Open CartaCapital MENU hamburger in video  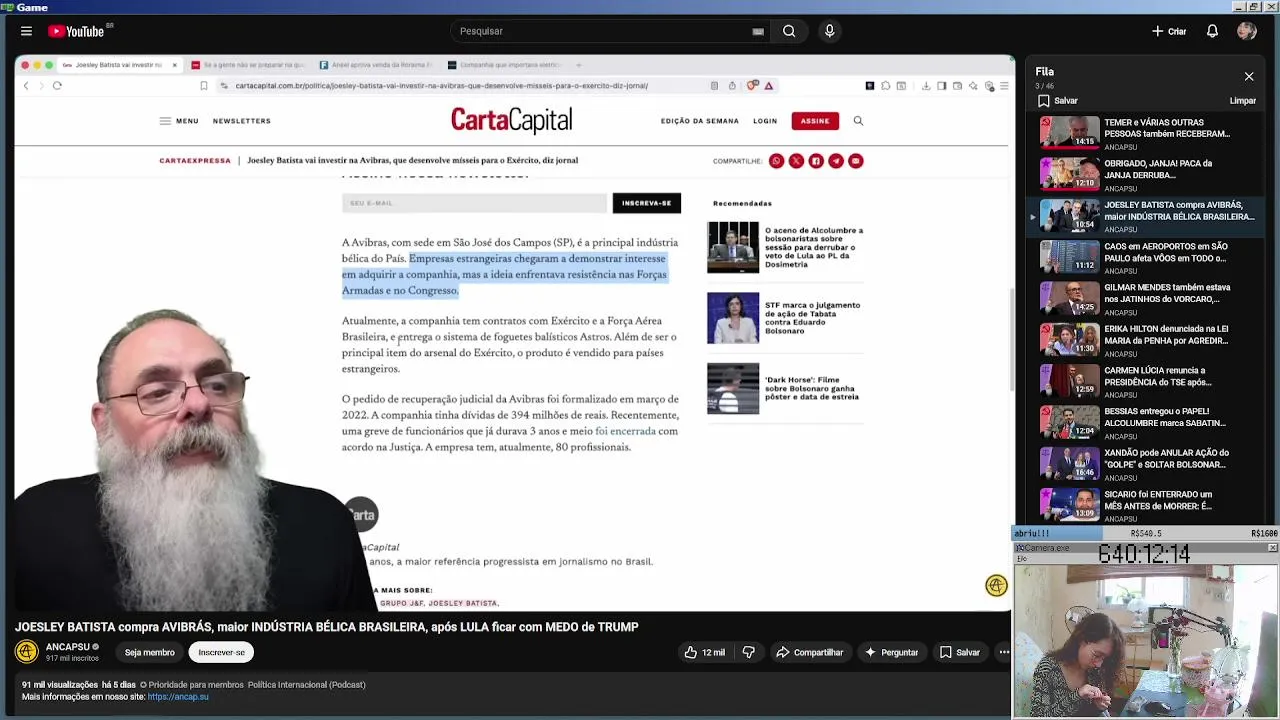(178, 121)
